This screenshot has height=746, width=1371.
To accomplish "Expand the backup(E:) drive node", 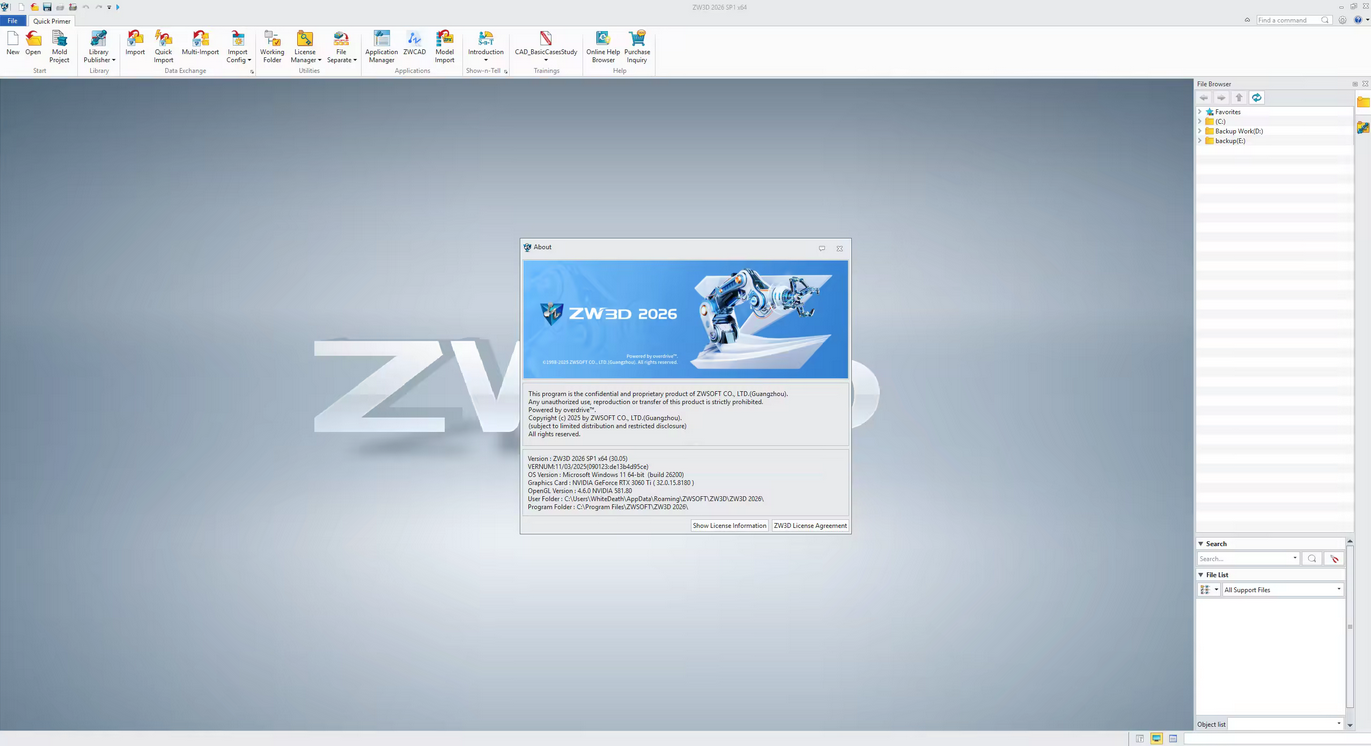I will [x=1200, y=141].
